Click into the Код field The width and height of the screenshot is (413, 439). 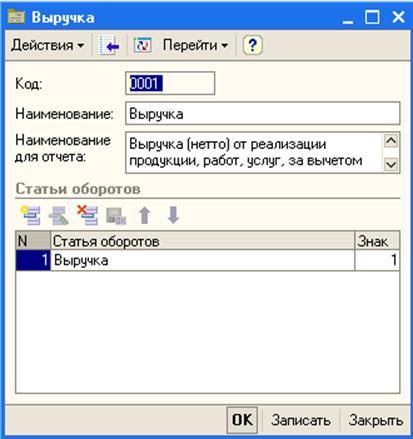pos(170,83)
